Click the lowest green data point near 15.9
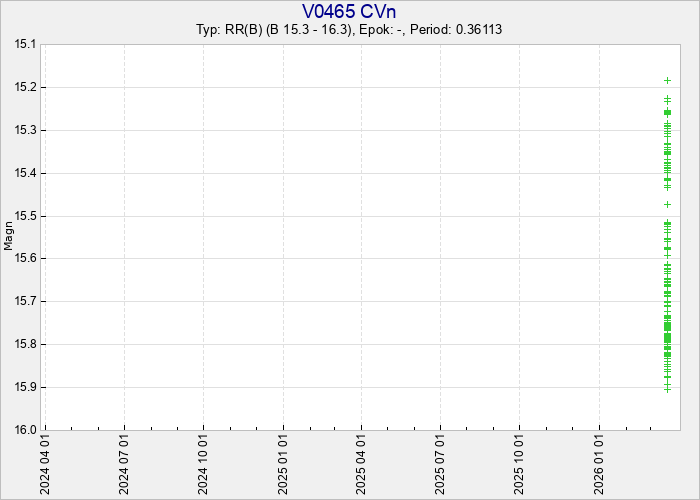700x500 pixels. [667, 389]
